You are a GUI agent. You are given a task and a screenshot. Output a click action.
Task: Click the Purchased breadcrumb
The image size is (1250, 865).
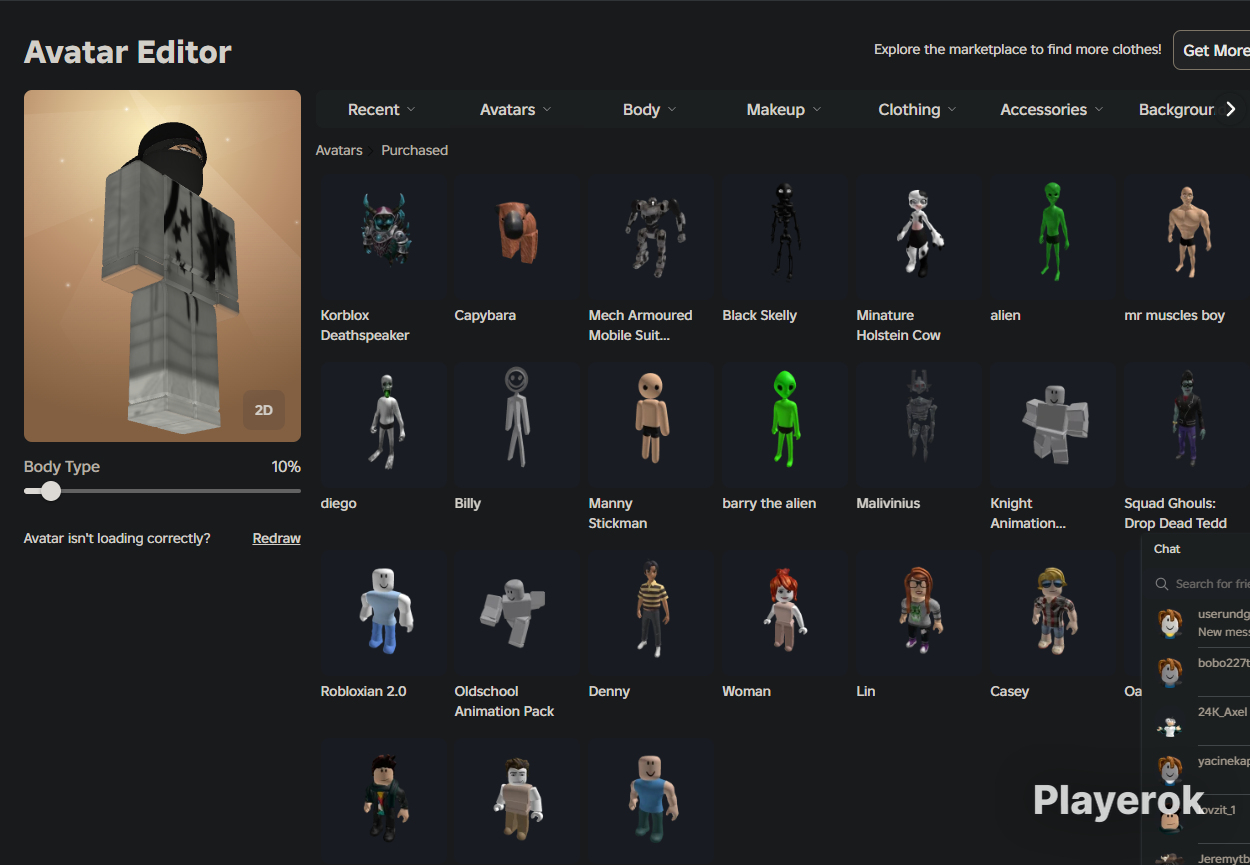(x=414, y=150)
